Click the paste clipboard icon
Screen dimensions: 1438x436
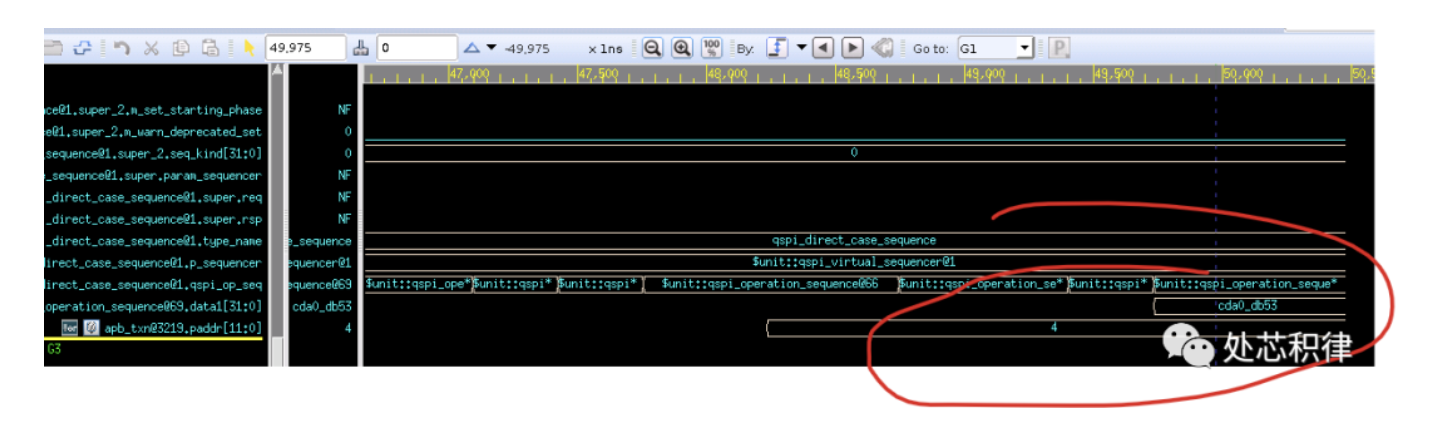coord(211,47)
